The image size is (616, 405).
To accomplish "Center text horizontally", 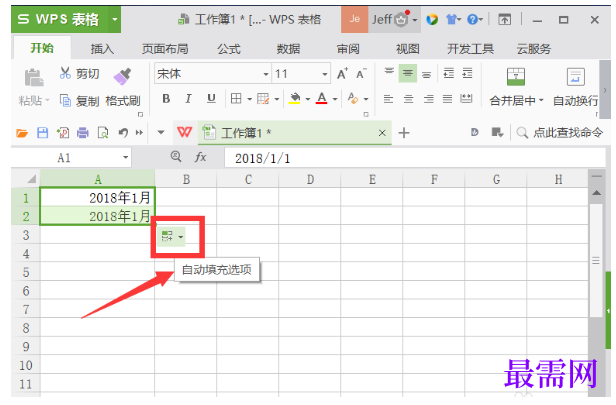I will tap(409, 99).
